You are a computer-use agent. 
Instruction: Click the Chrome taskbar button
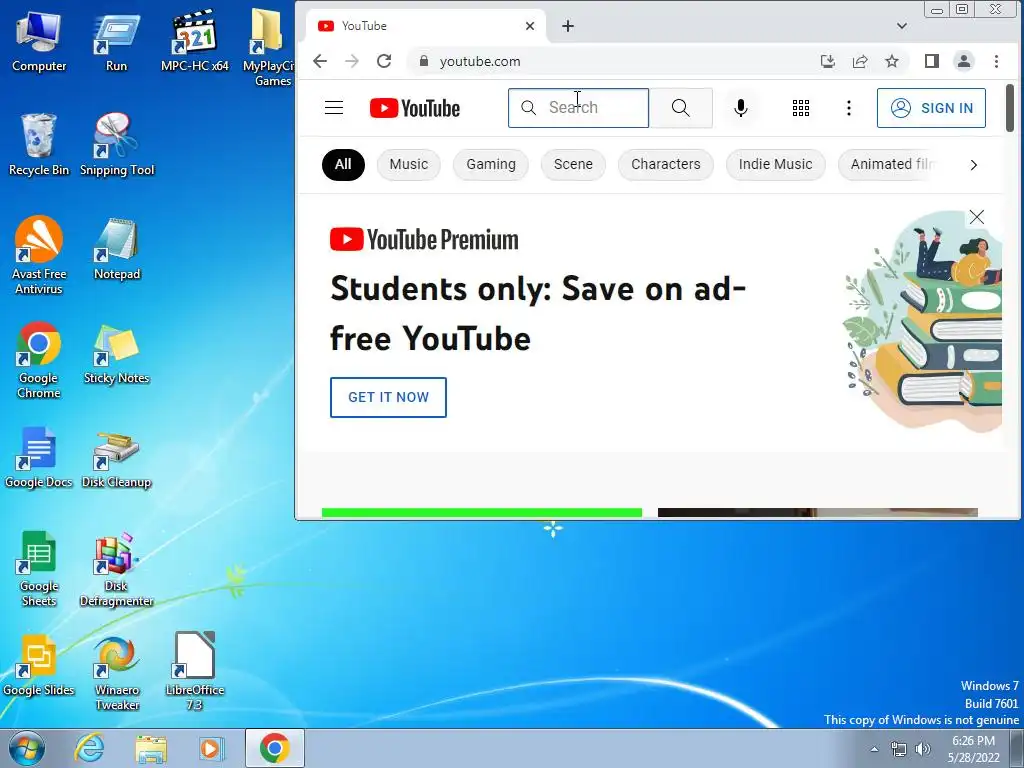click(275, 748)
